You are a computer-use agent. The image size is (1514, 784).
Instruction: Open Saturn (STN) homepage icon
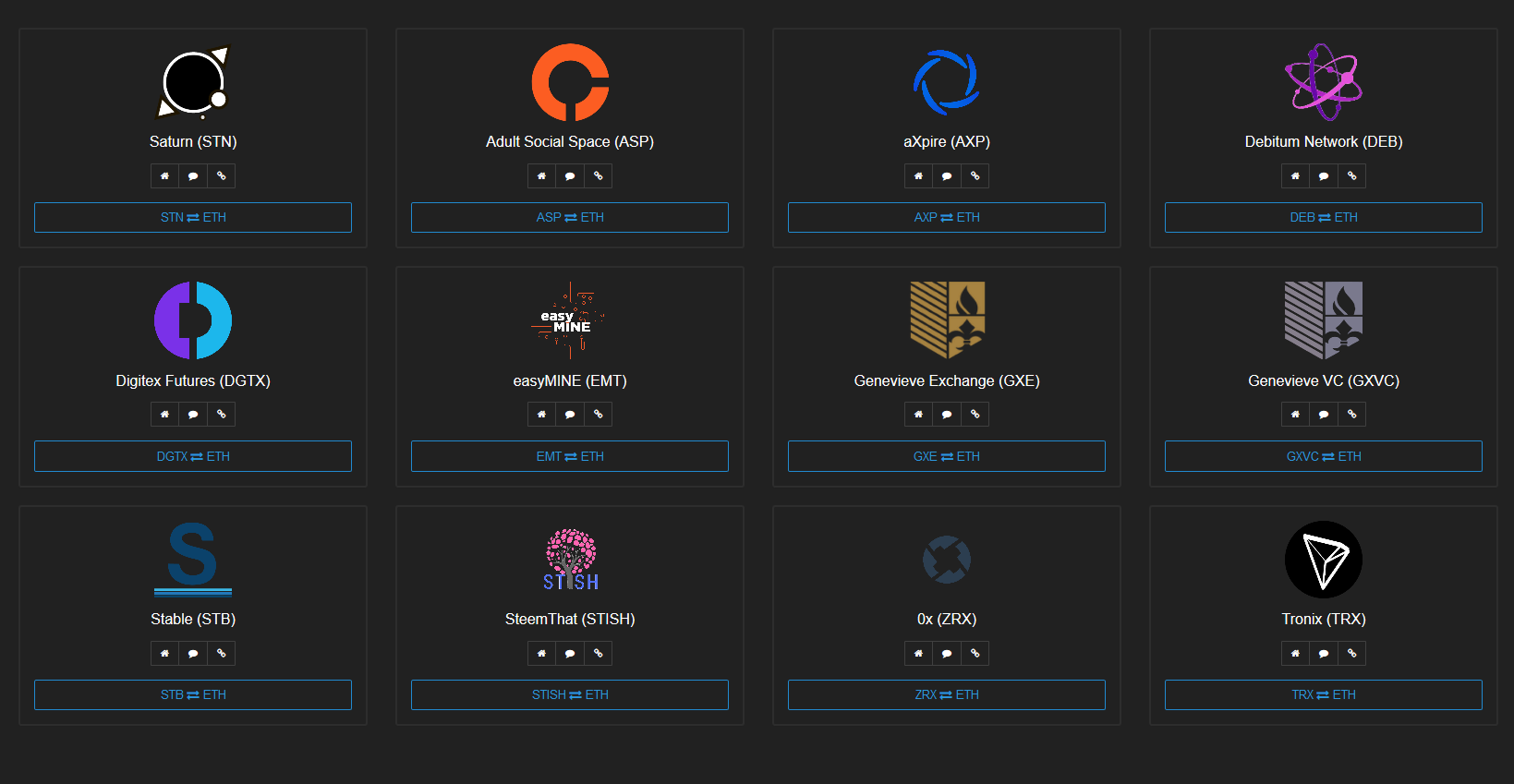[x=164, y=175]
